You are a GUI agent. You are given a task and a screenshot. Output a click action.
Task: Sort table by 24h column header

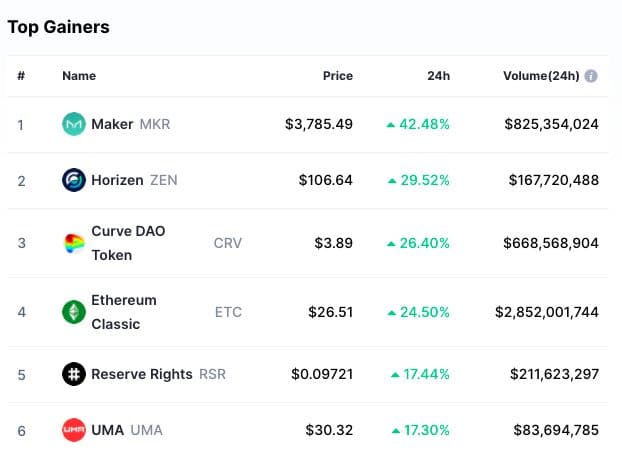point(439,76)
